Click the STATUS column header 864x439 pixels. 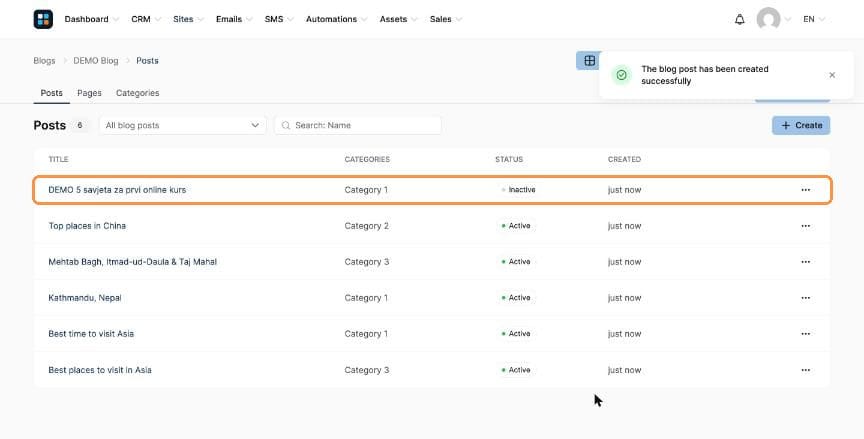[x=509, y=159]
